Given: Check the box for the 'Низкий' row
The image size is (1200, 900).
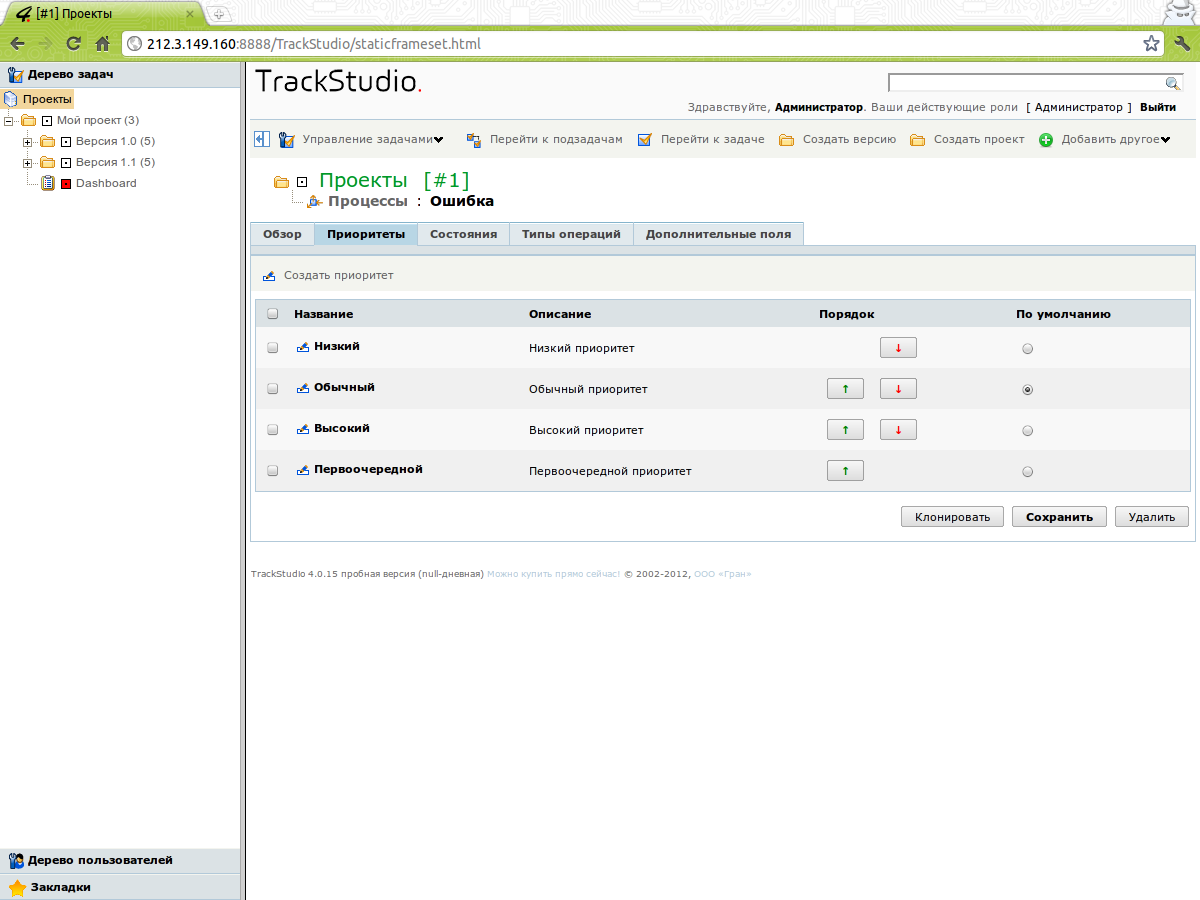Looking at the screenshot, I should (273, 348).
